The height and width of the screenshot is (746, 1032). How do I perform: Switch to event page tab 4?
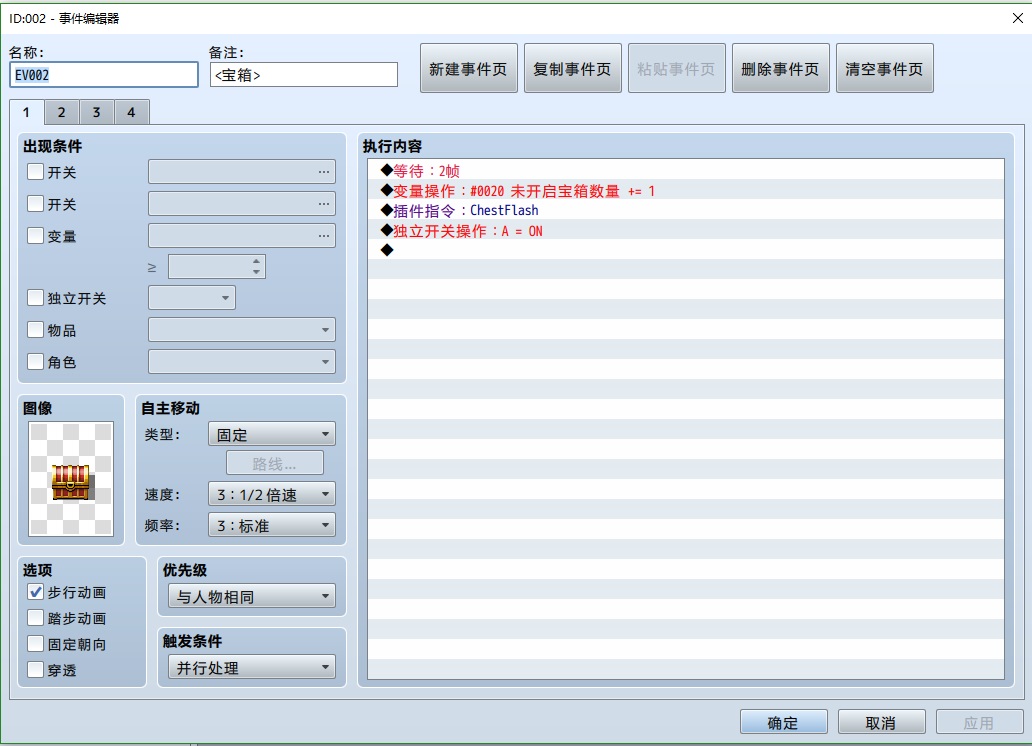point(131,113)
